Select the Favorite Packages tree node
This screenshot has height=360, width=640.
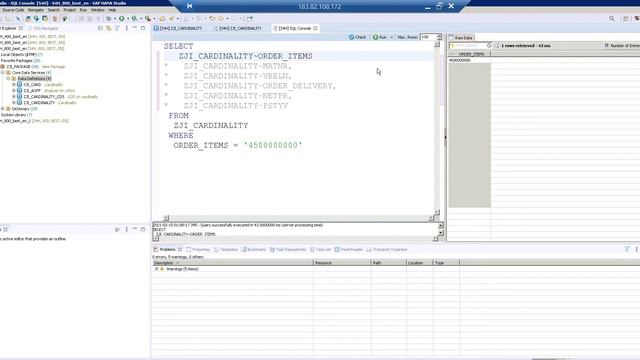pyautogui.click(x=20, y=60)
